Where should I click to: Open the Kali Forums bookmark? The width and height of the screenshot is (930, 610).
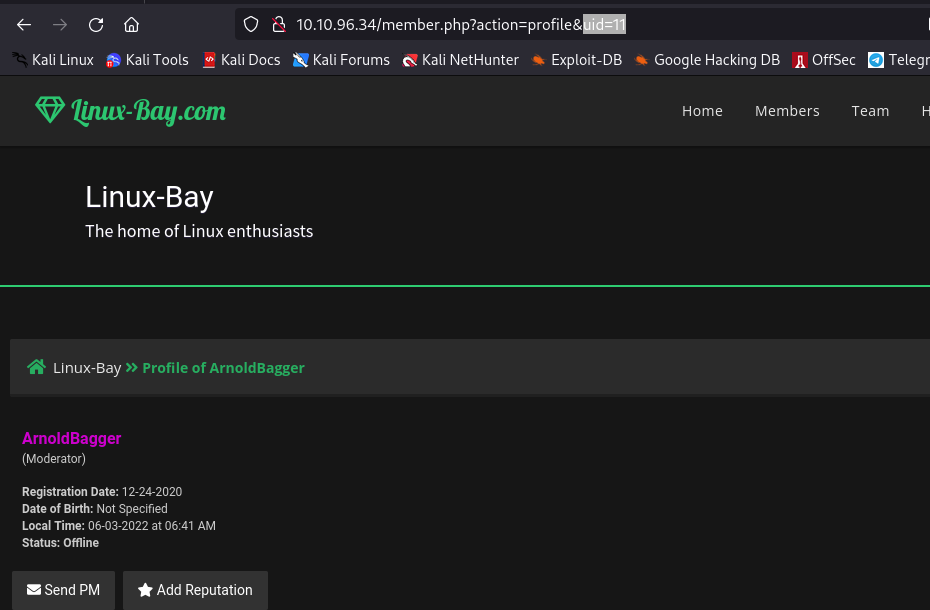341,60
